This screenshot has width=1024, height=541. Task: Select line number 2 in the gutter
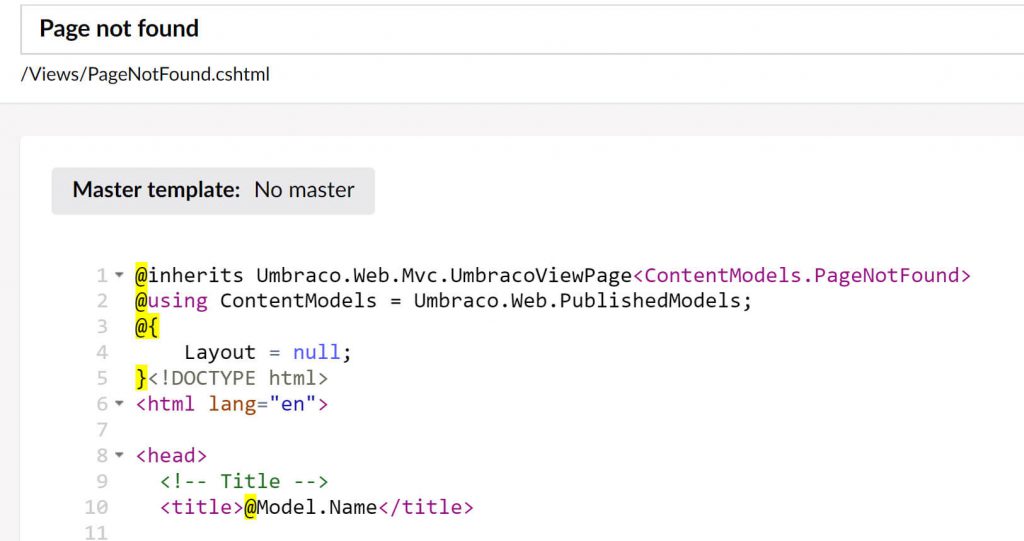(102, 301)
